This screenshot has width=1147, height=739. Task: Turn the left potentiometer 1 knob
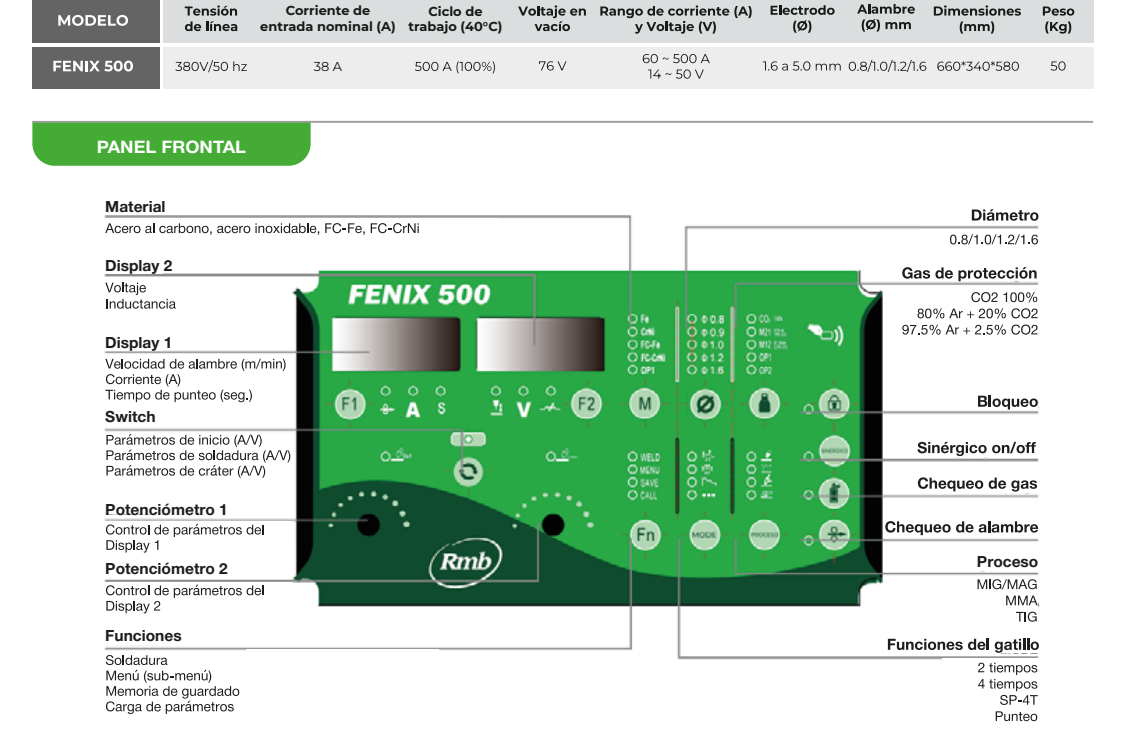click(369, 523)
